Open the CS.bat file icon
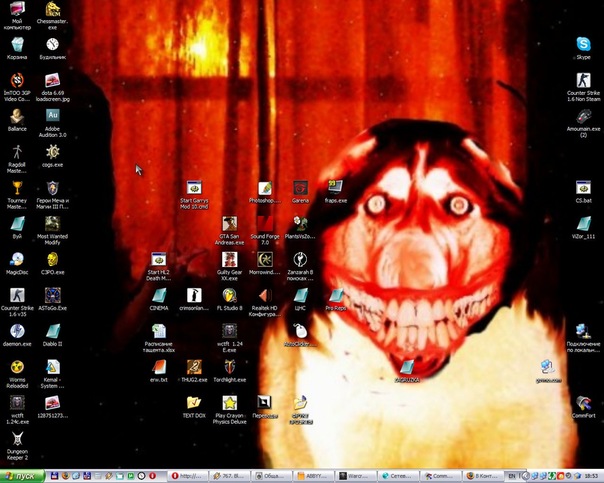The image size is (604, 483). tap(583, 192)
